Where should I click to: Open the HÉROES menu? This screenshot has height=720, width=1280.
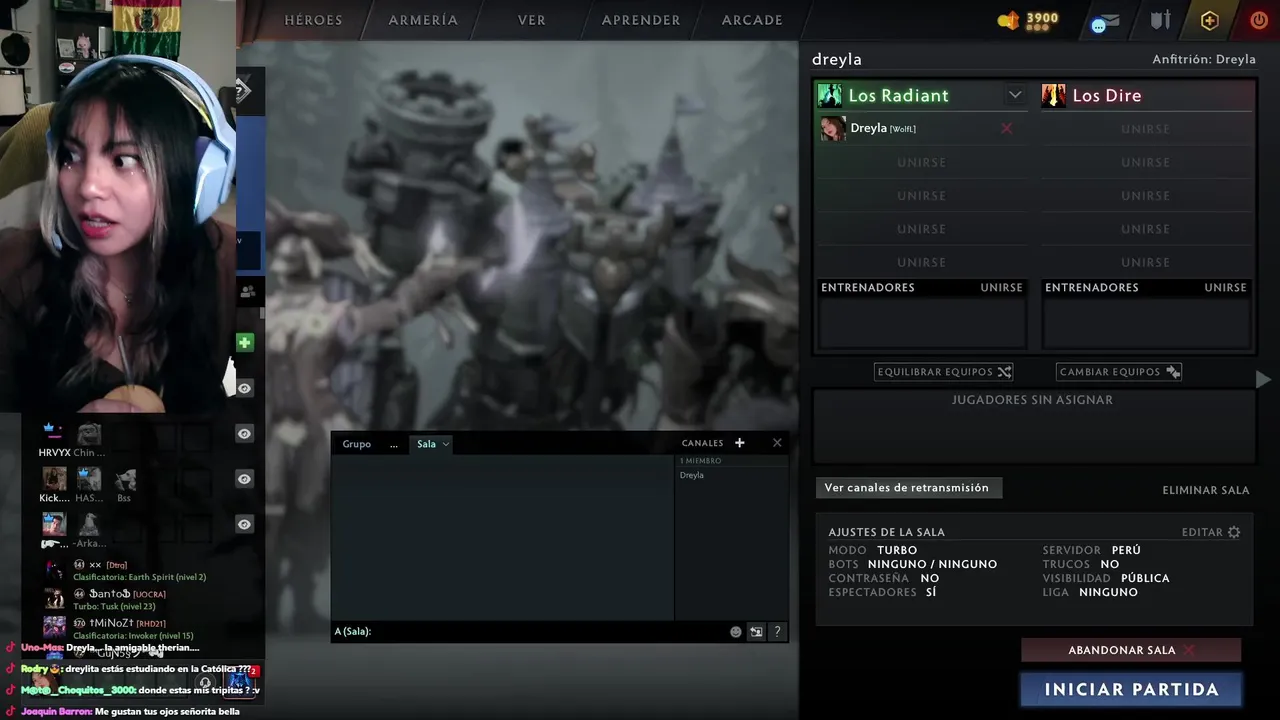pyautogui.click(x=313, y=20)
